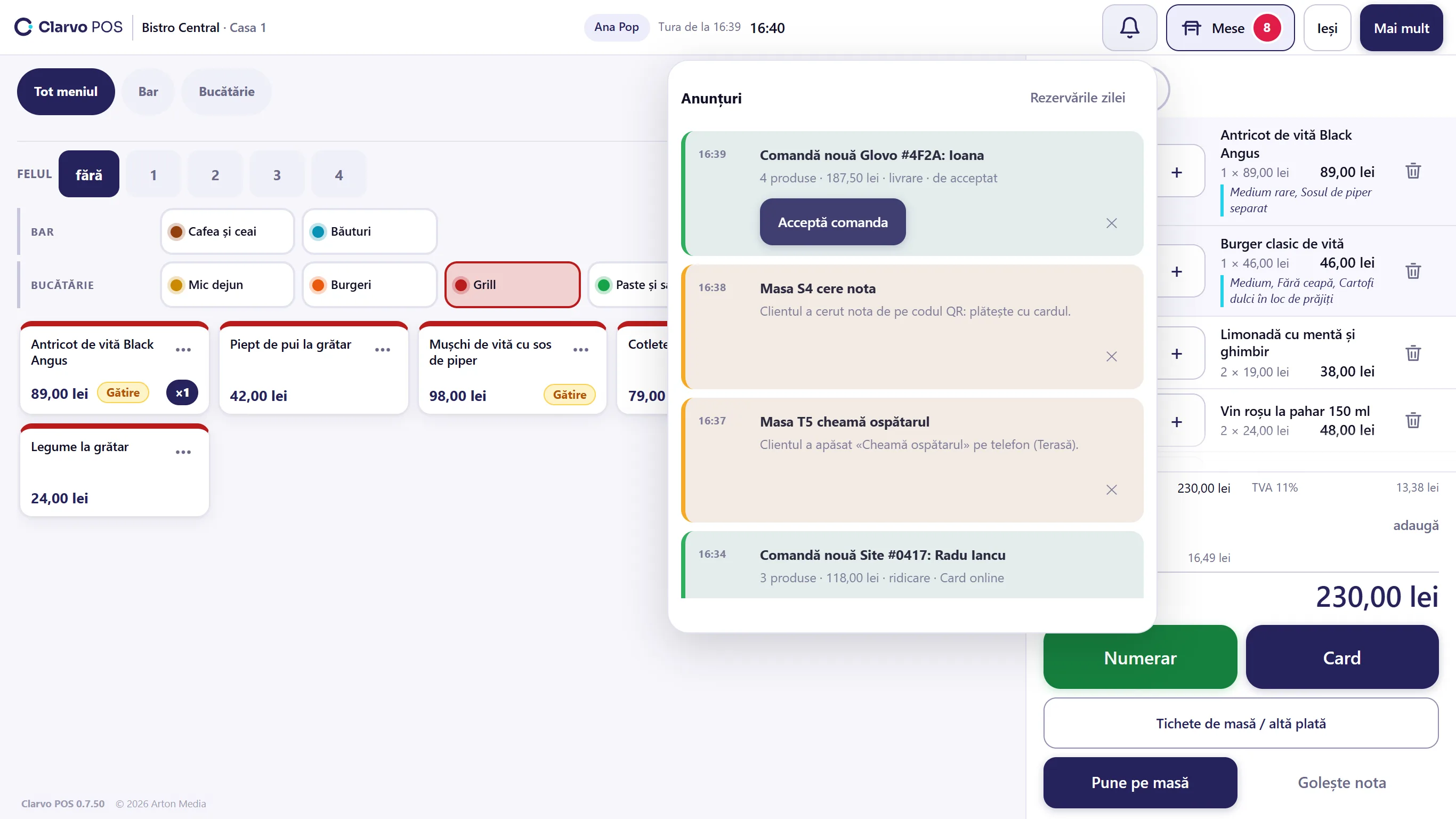
Task: Switch to the Bar menu tab
Action: (x=148, y=92)
